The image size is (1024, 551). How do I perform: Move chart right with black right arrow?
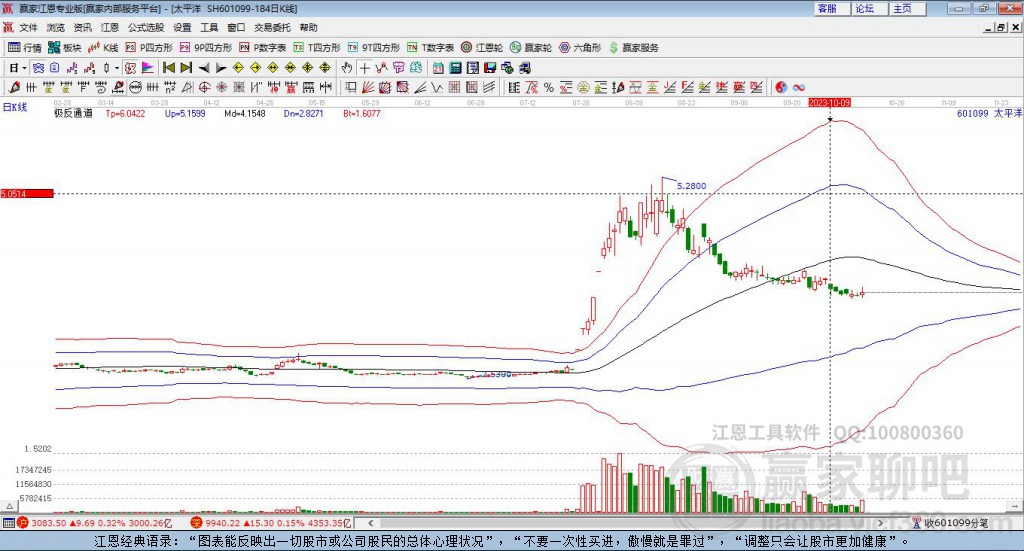point(221,68)
